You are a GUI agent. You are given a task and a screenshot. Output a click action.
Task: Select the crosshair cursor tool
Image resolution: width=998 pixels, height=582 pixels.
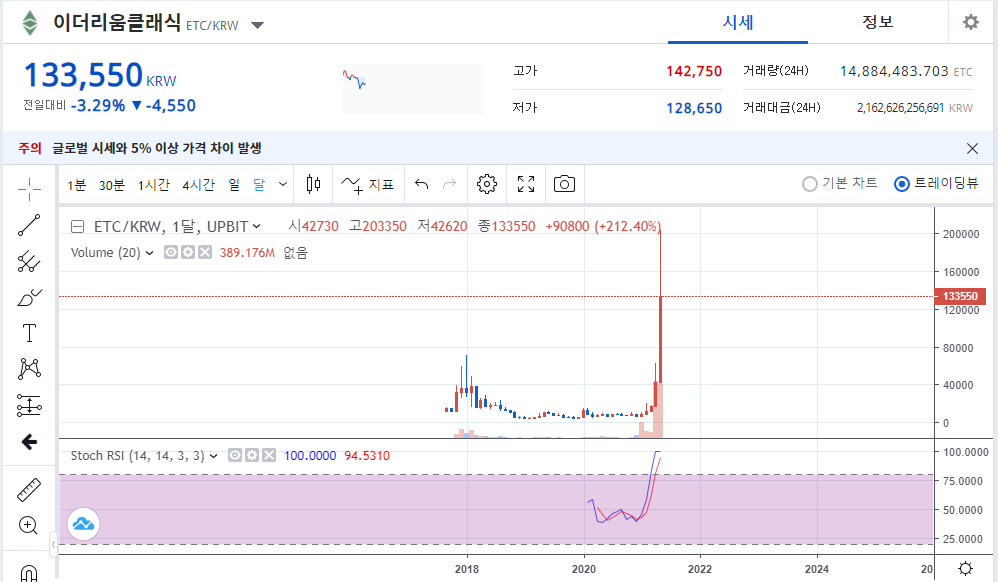tap(29, 189)
